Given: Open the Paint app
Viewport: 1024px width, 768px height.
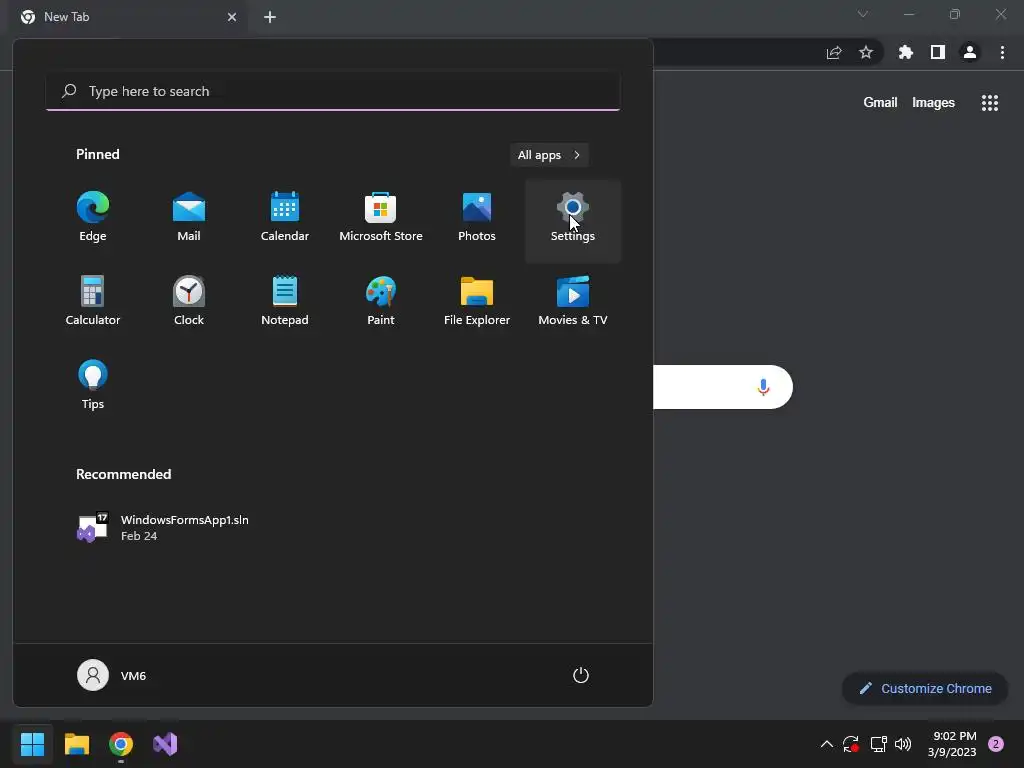Looking at the screenshot, I should 381,301.
